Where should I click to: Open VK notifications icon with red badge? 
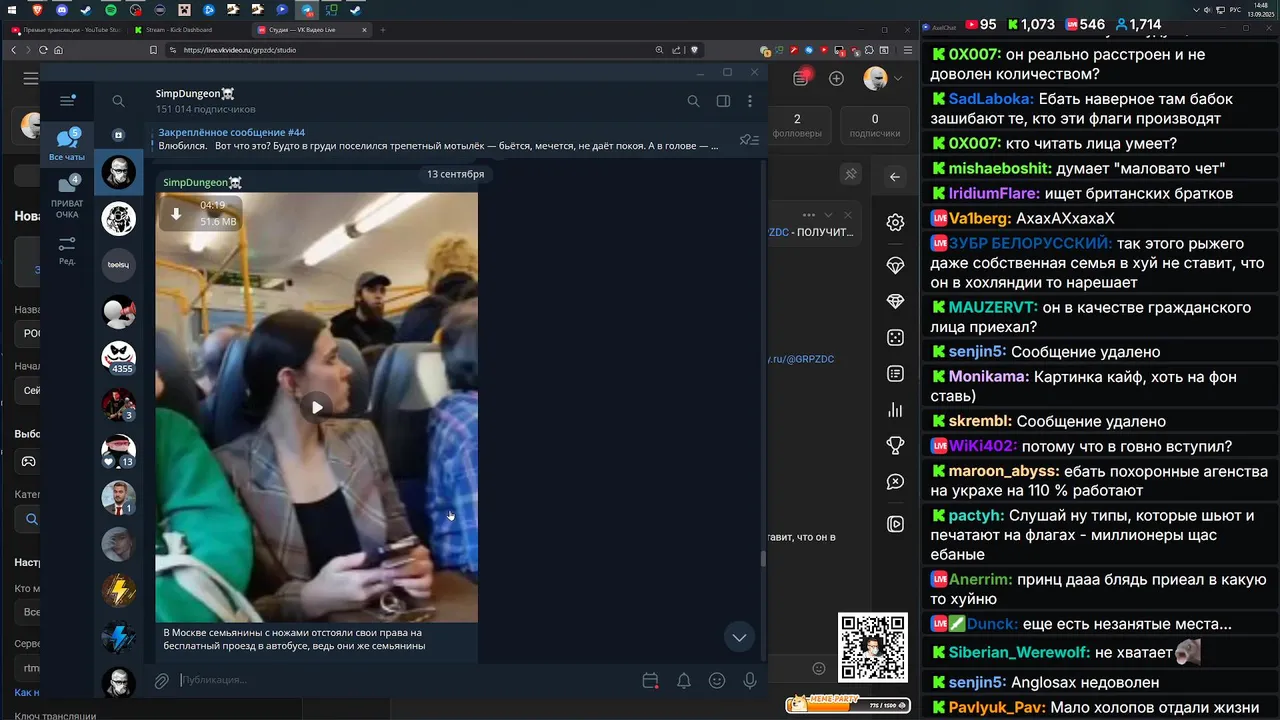click(x=801, y=78)
